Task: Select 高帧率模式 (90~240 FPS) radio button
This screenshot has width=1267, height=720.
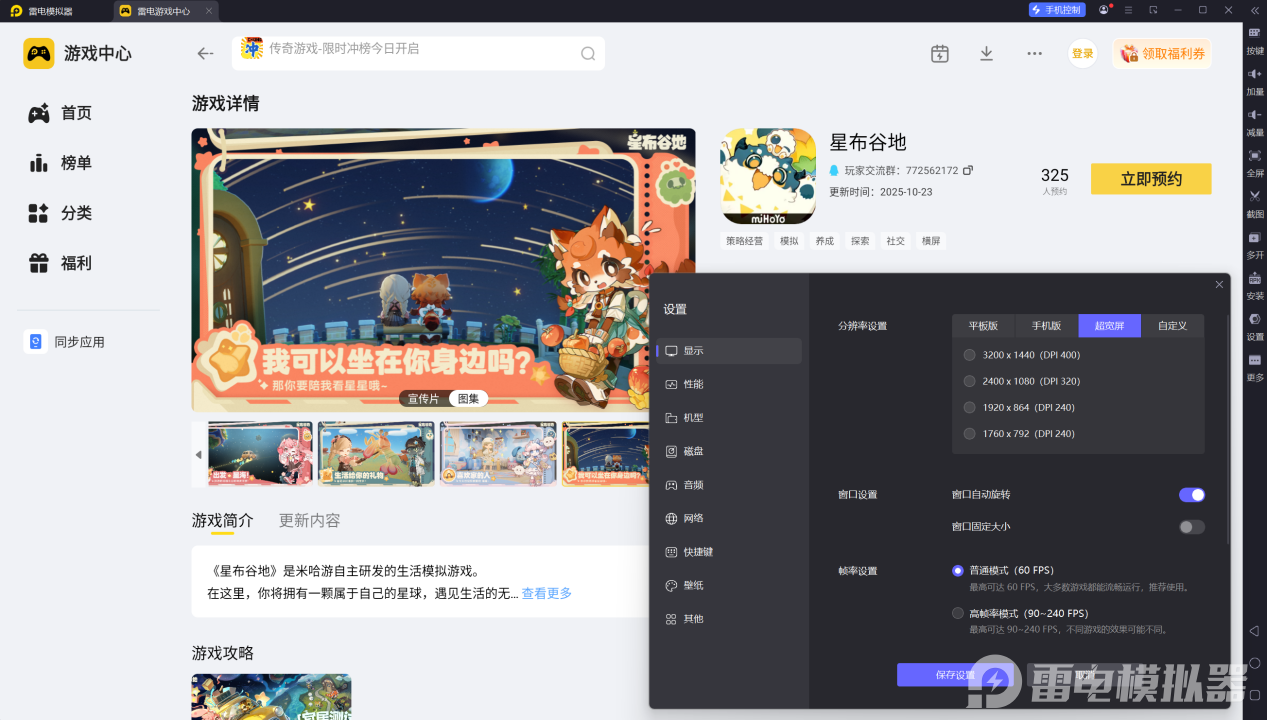Action: tap(958, 613)
